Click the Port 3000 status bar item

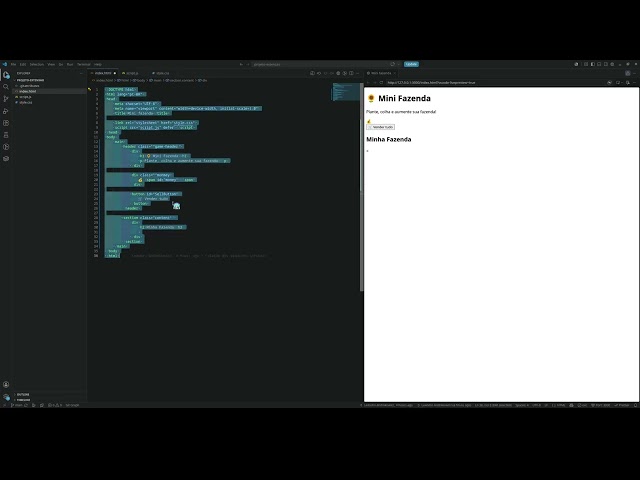pyautogui.click(x=601, y=405)
